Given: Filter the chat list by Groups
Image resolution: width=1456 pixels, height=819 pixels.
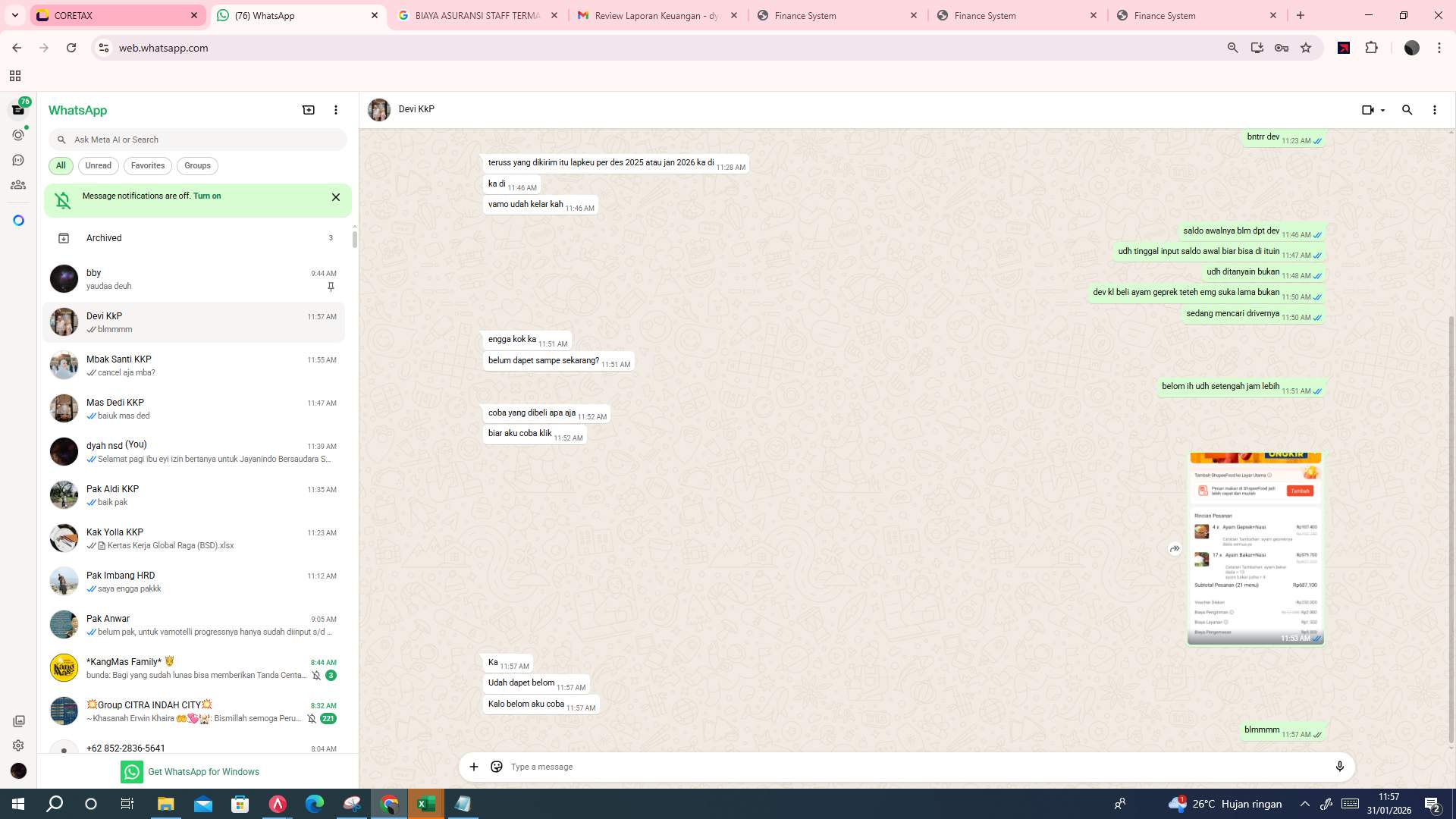Looking at the screenshot, I should click(x=197, y=165).
